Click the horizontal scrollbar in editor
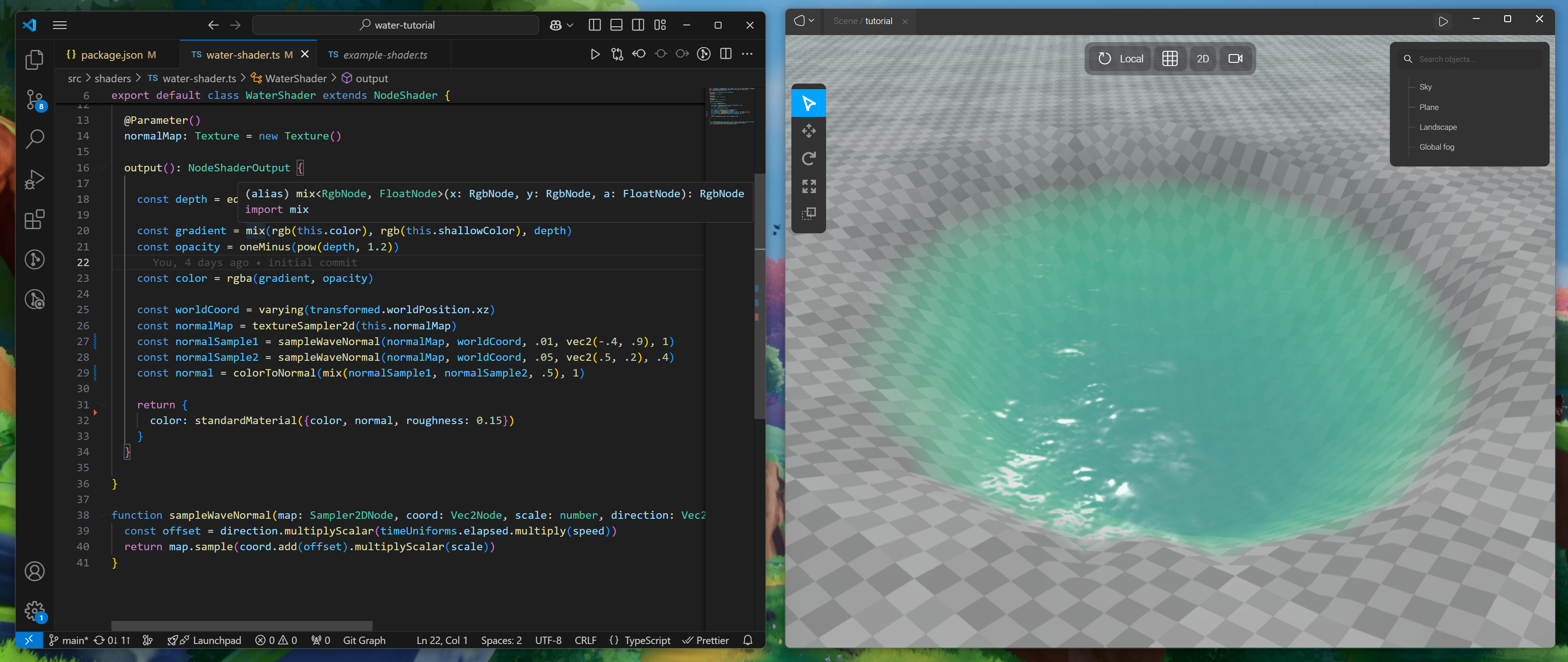The width and height of the screenshot is (1568, 662). coord(242,626)
